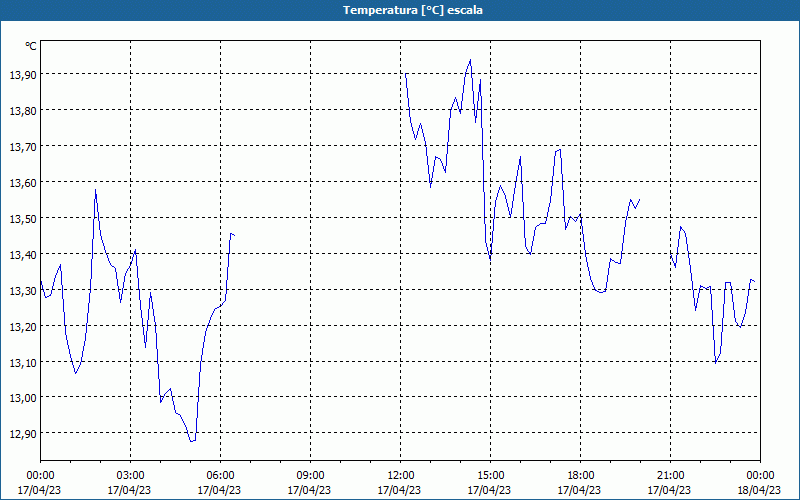Select the 13,70 y-axis label

[23, 147]
